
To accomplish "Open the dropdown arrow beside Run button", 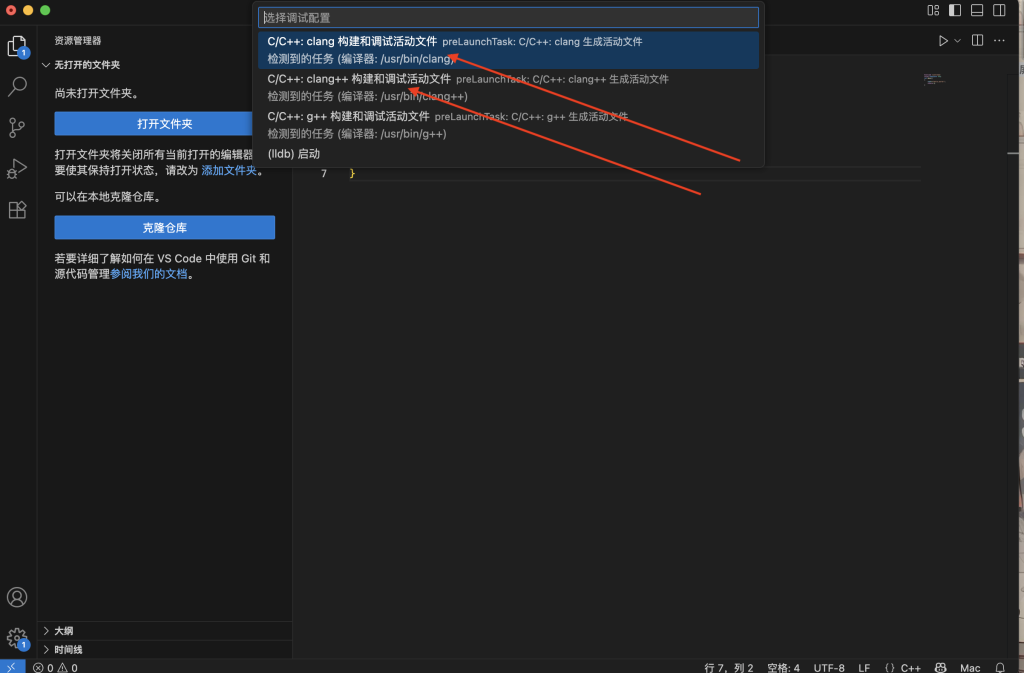I will click(x=957, y=41).
